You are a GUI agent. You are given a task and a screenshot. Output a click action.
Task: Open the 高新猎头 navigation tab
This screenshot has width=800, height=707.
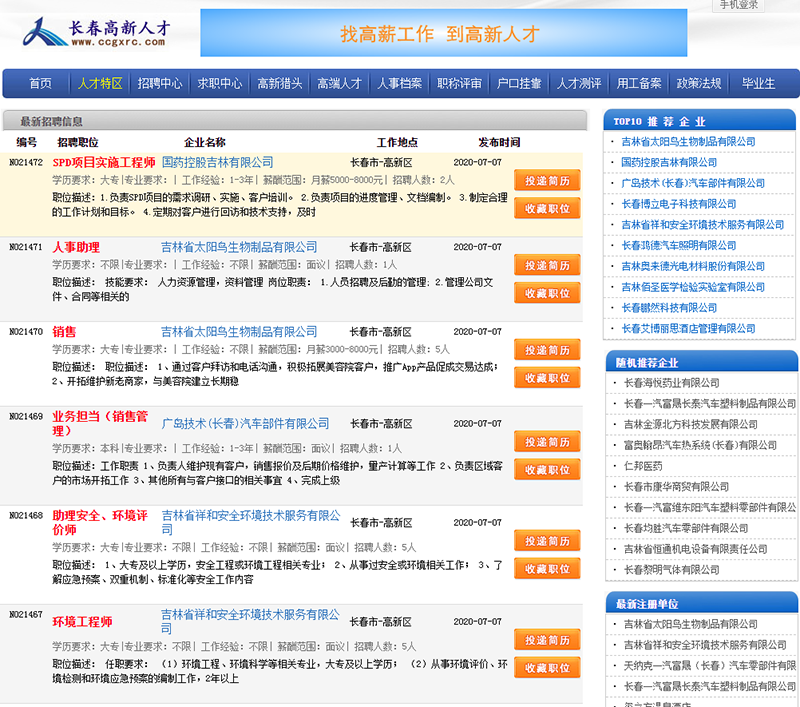[x=280, y=83]
